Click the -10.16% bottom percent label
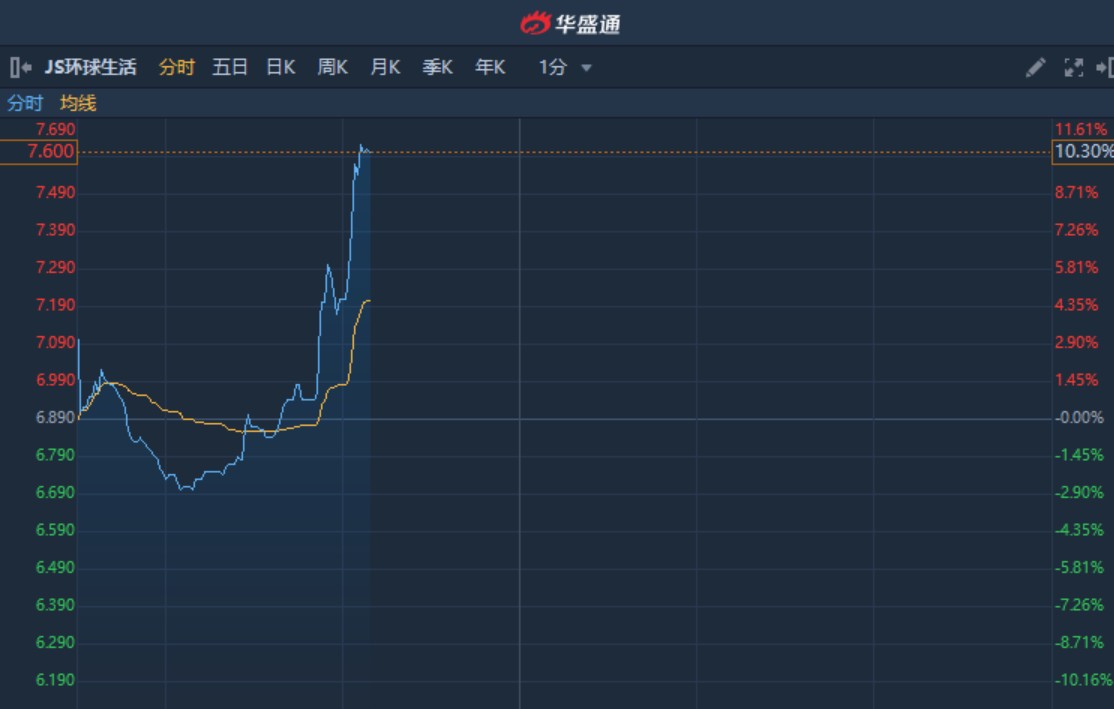 pyautogui.click(x=1083, y=680)
